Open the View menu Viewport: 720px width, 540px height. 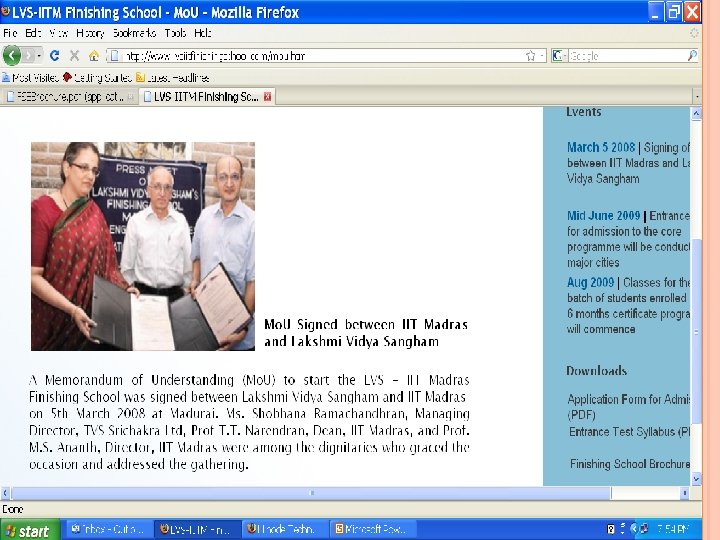coord(59,33)
